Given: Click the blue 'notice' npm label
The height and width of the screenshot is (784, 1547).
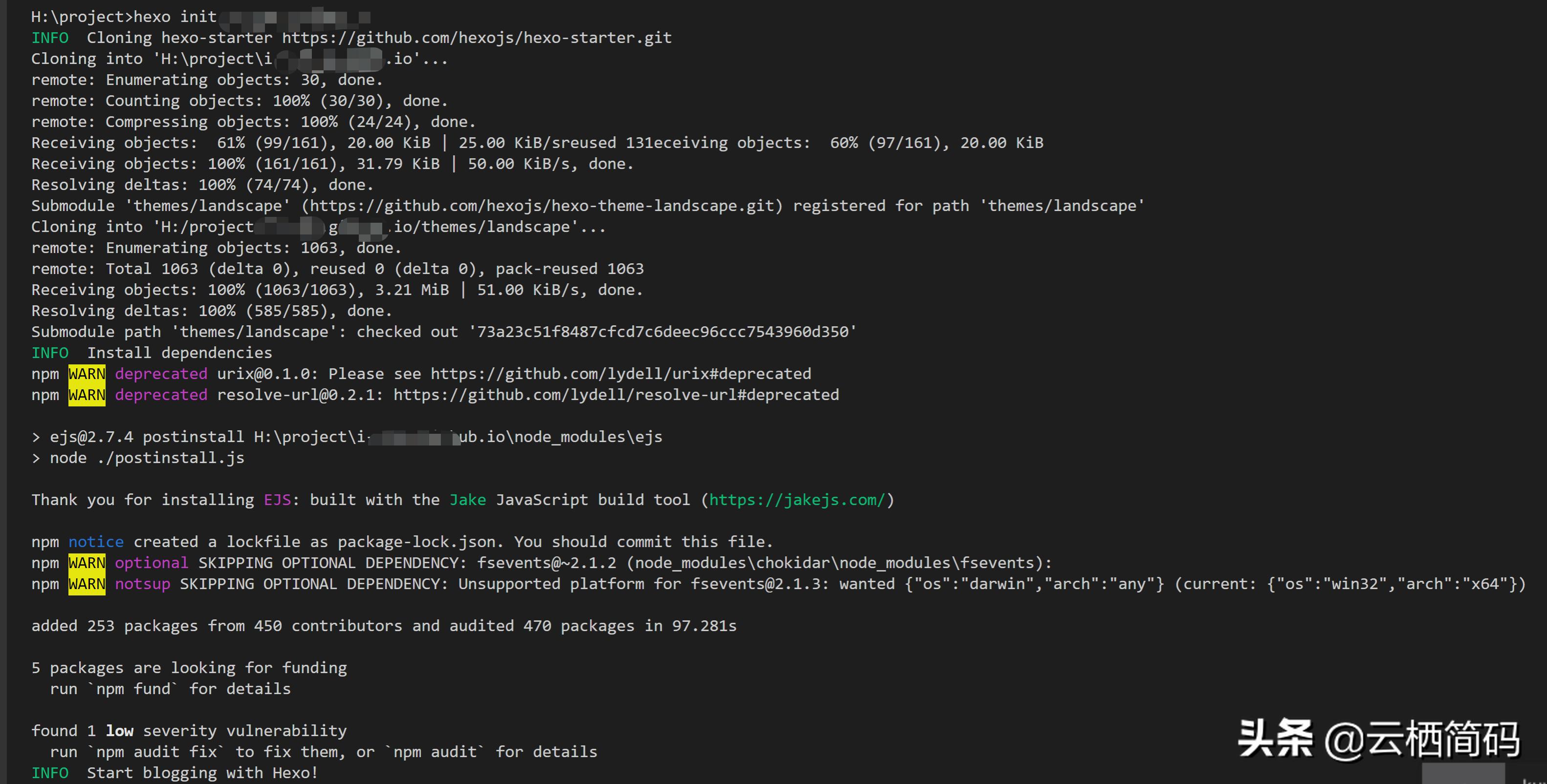Looking at the screenshot, I should pyautogui.click(x=96, y=542).
